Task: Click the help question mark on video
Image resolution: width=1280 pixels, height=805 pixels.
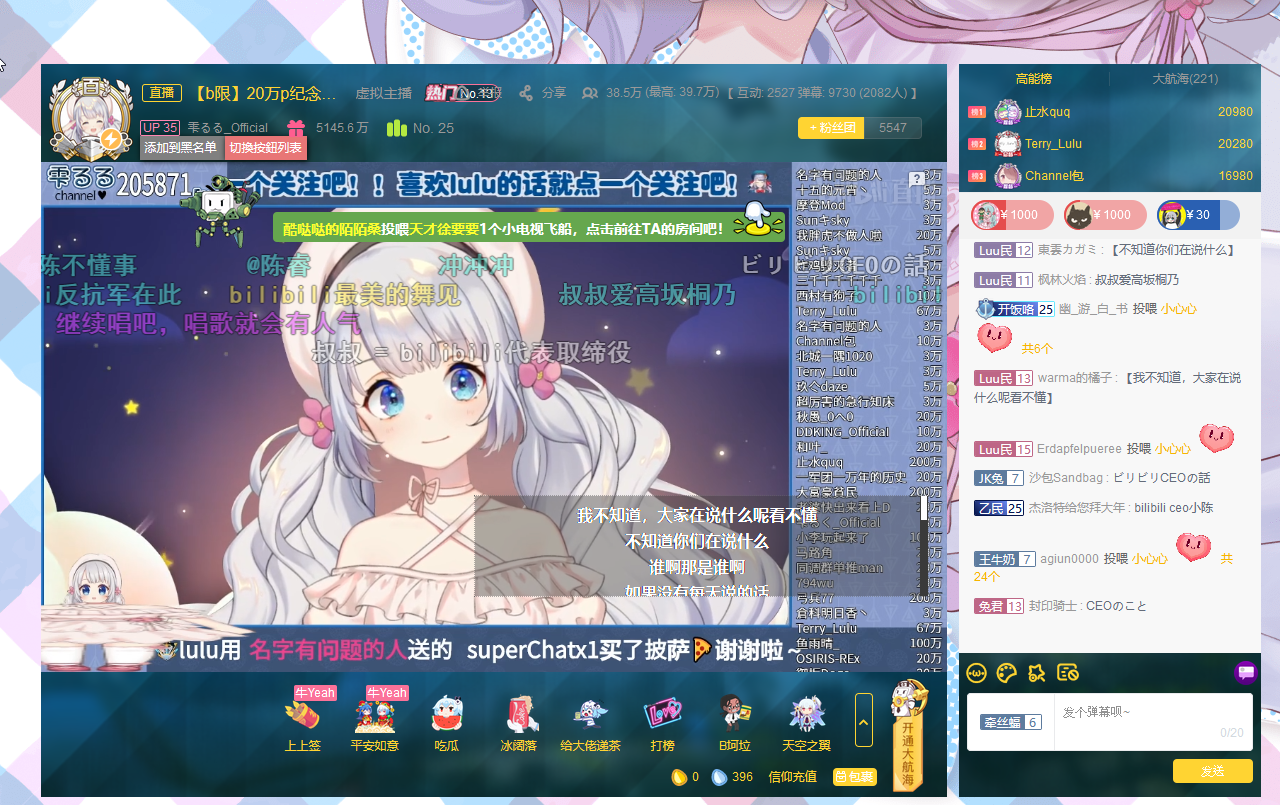Action: 915,179
